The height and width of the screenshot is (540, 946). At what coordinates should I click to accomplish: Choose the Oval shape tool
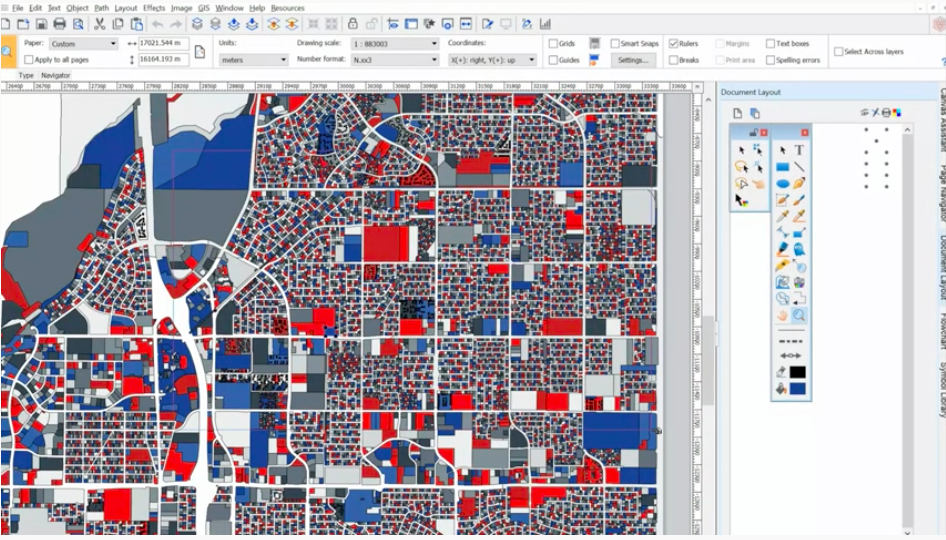[x=782, y=184]
